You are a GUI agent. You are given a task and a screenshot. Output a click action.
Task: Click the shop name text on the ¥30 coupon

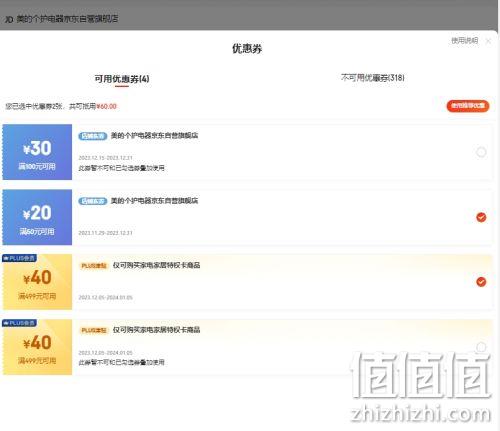tap(154, 135)
